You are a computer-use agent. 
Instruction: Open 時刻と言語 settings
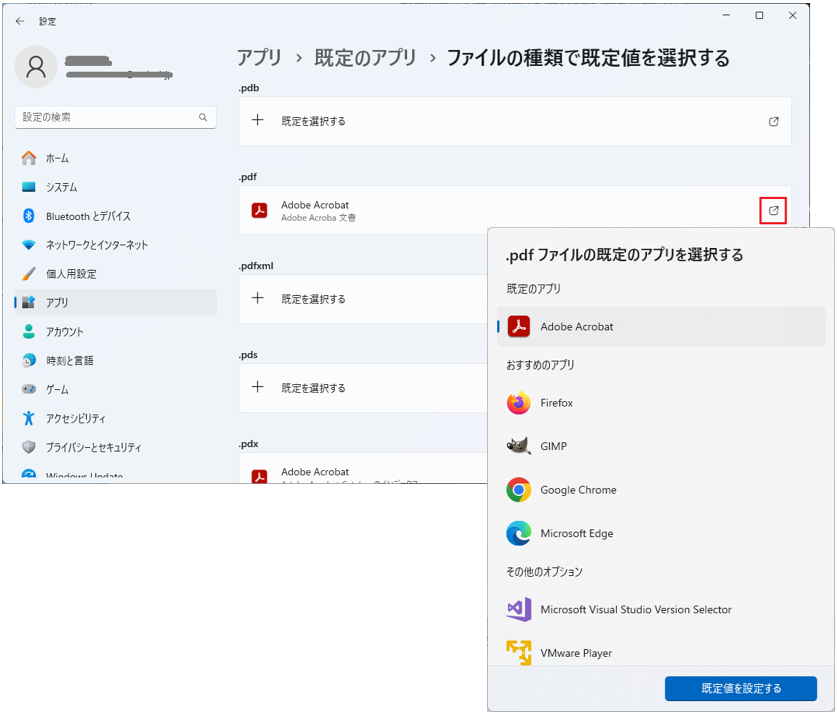[115, 360]
